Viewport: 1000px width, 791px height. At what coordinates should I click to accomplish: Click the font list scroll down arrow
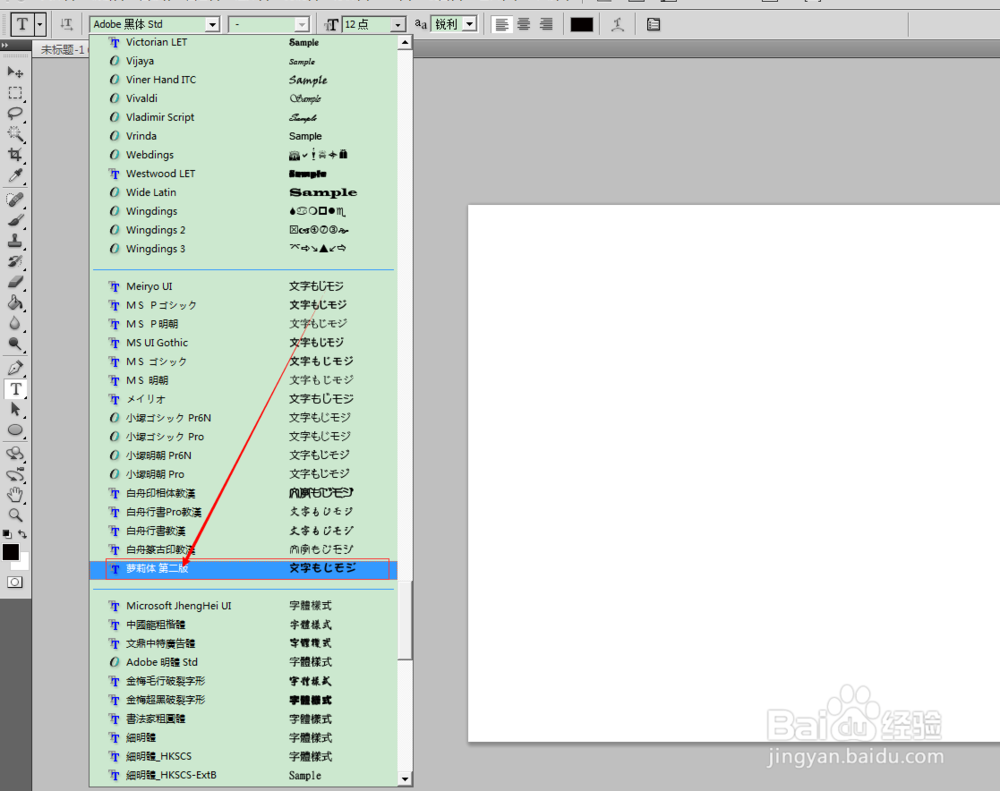(x=405, y=778)
